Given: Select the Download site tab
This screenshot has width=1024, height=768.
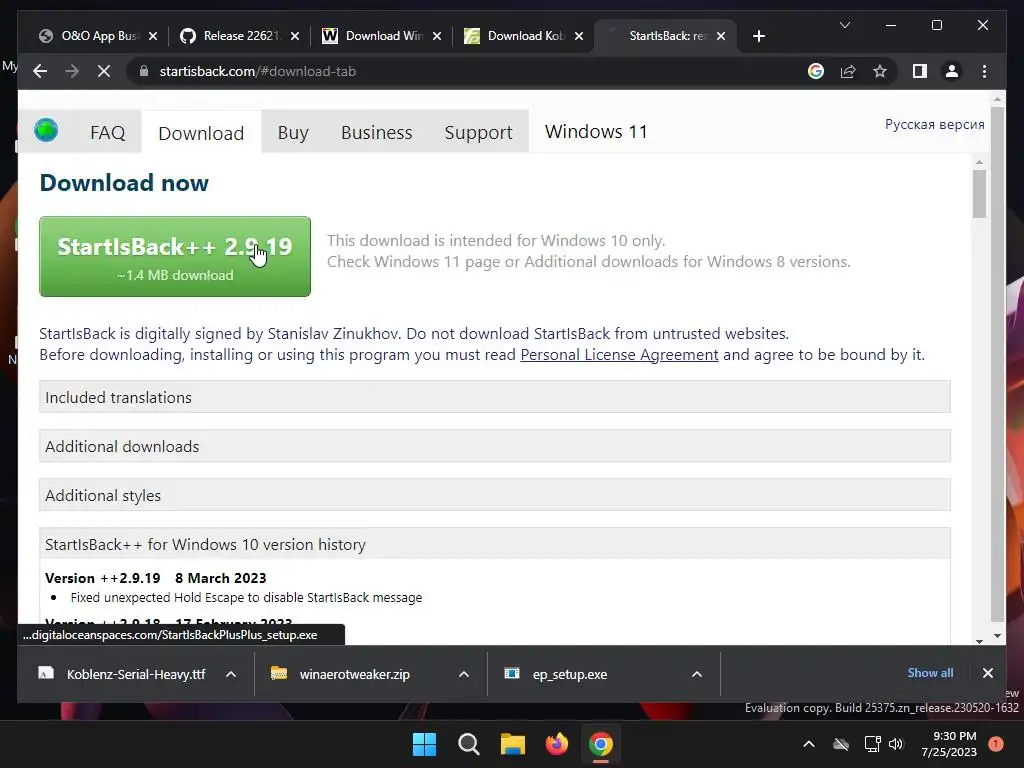Looking at the screenshot, I should click(x=201, y=133).
